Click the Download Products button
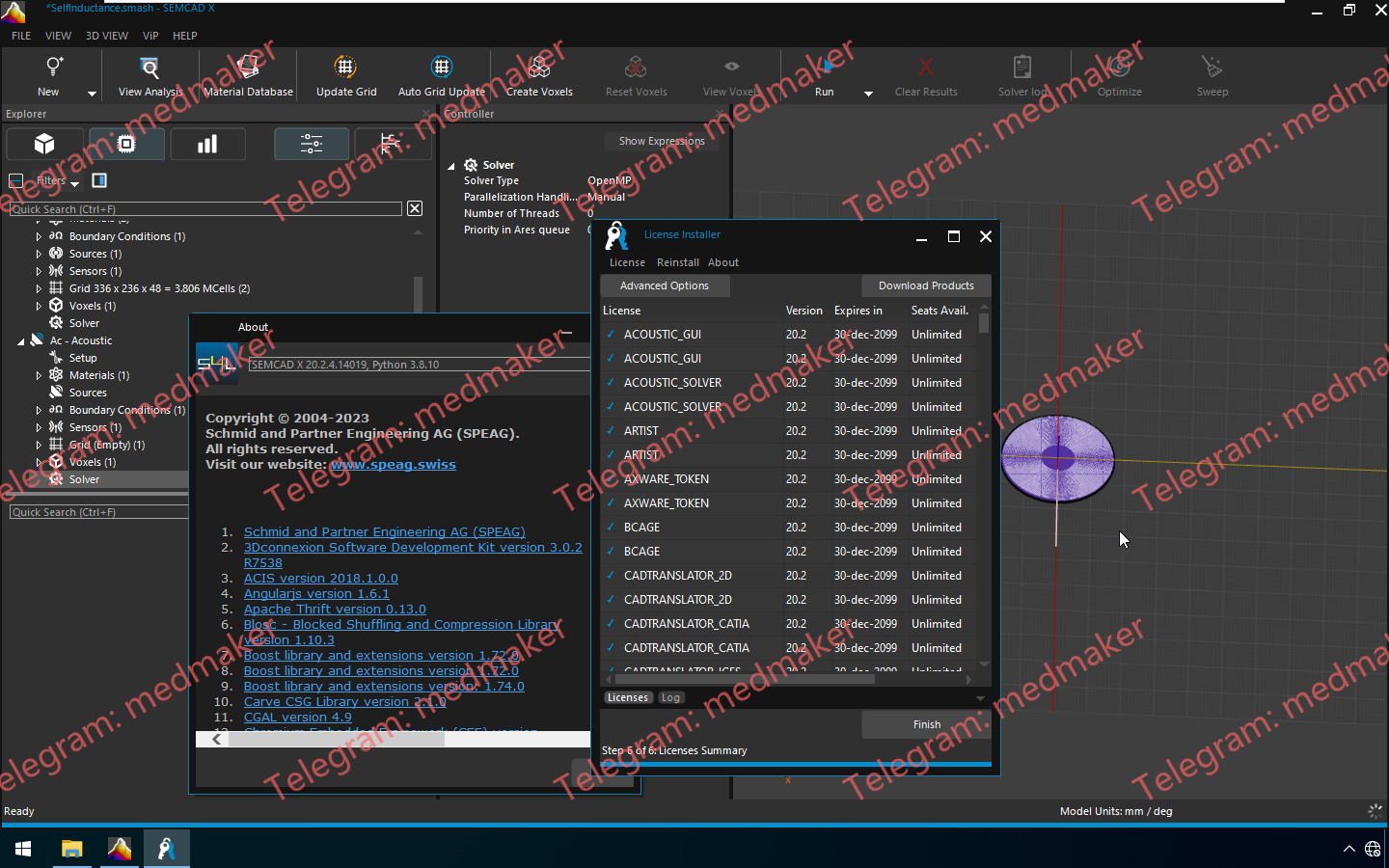Viewport: 1389px width, 868px height. point(926,285)
